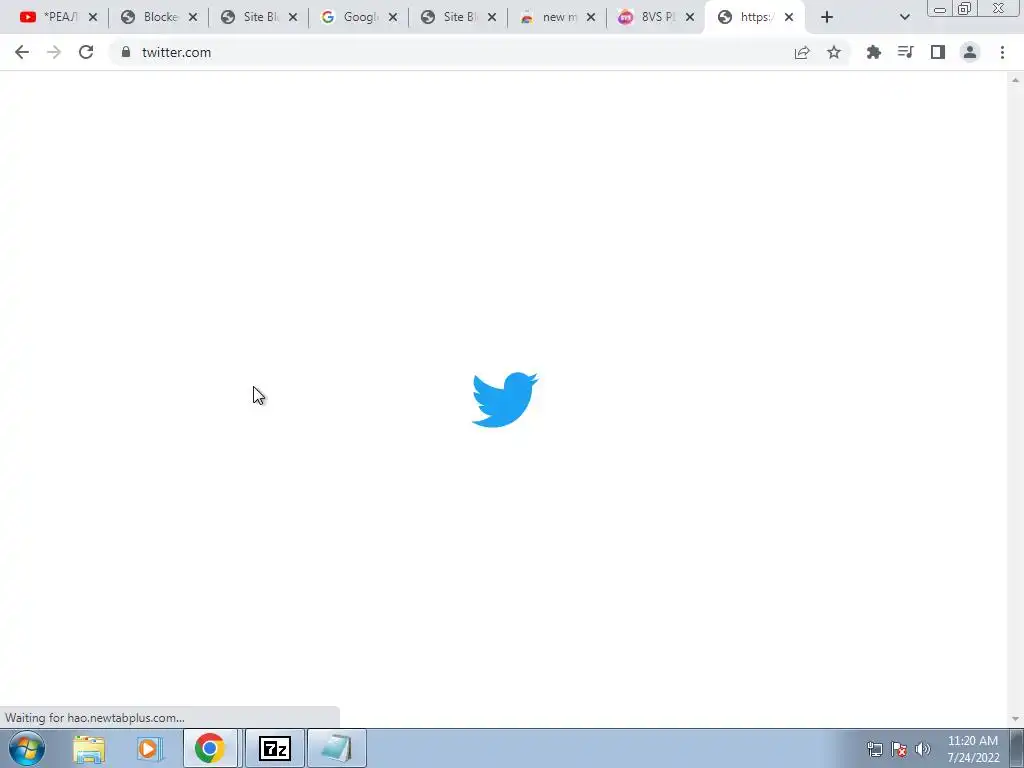Select the Chrome taskbar button
1024x768 pixels.
[210, 748]
